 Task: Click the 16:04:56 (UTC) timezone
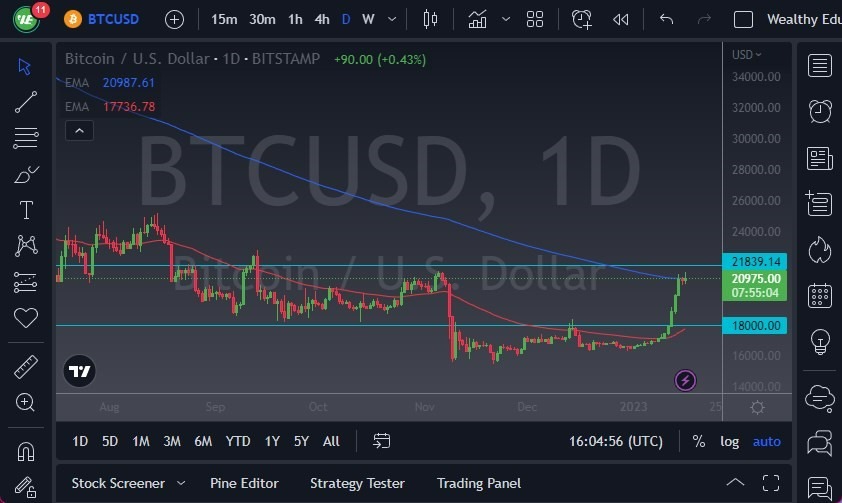click(x=615, y=441)
